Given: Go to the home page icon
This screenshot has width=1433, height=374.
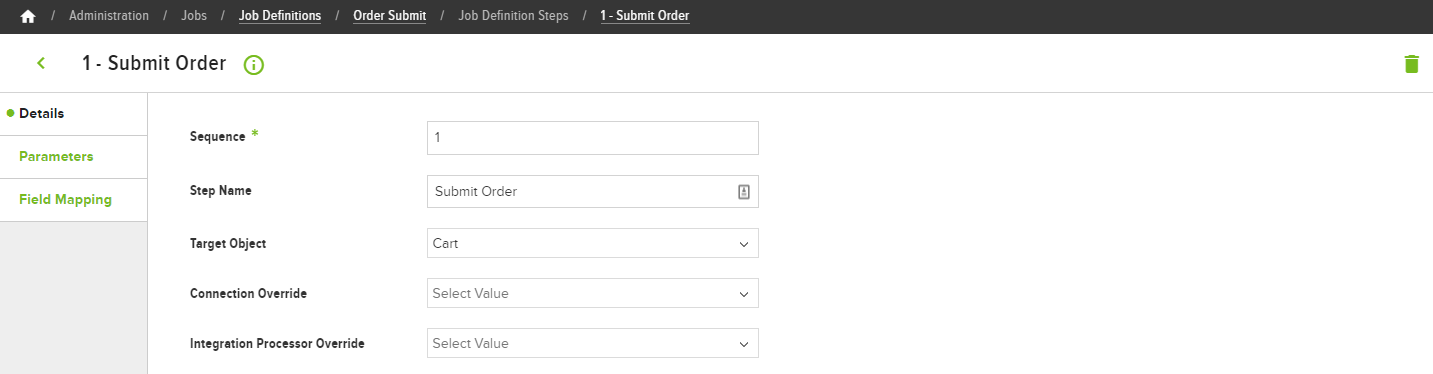Looking at the screenshot, I should pyautogui.click(x=28, y=16).
